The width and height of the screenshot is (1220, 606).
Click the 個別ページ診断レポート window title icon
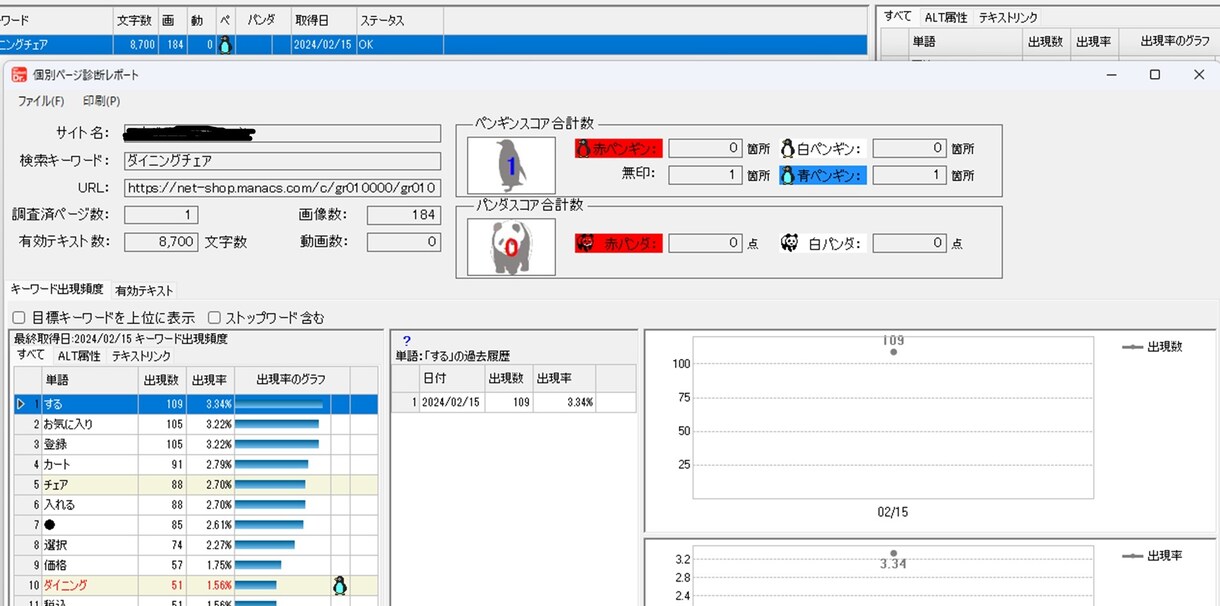pos(19,75)
